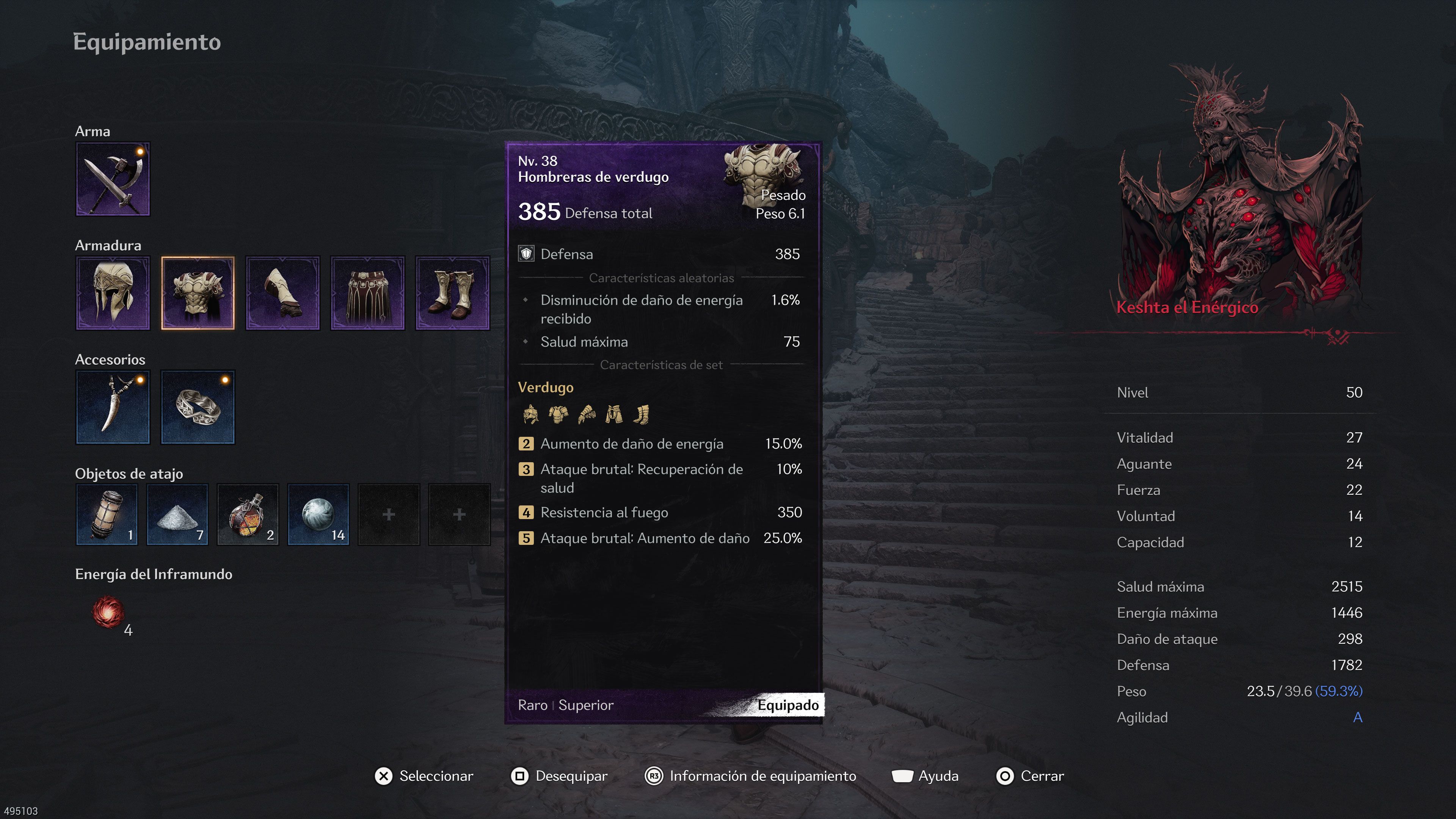This screenshot has height=819, width=1456.
Task: Select the lantern shortcut item
Action: (x=107, y=515)
